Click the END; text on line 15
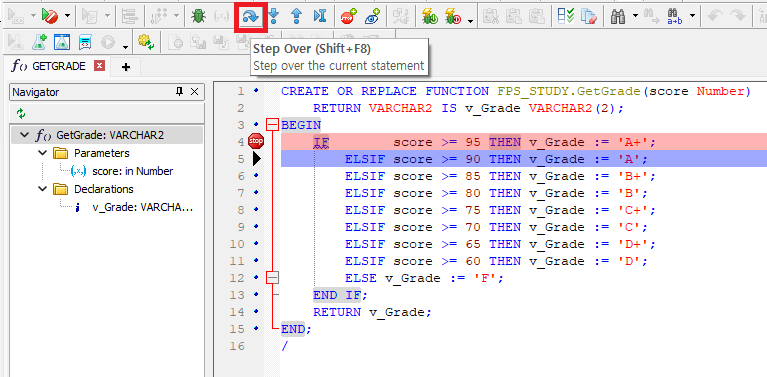The width and height of the screenshot is (767, 377). [x=296, y=329]
